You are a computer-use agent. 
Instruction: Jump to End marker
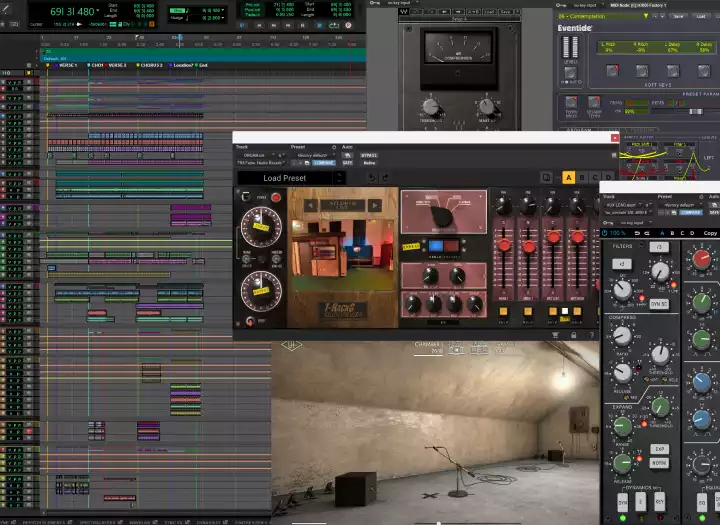(x=203, y=65)
